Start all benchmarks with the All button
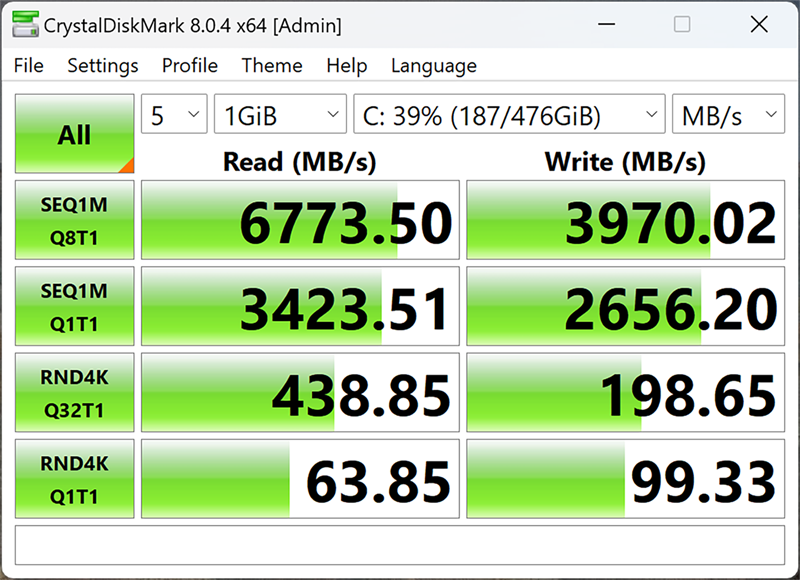This screenshot has height=580, width=800. point(74,134)
